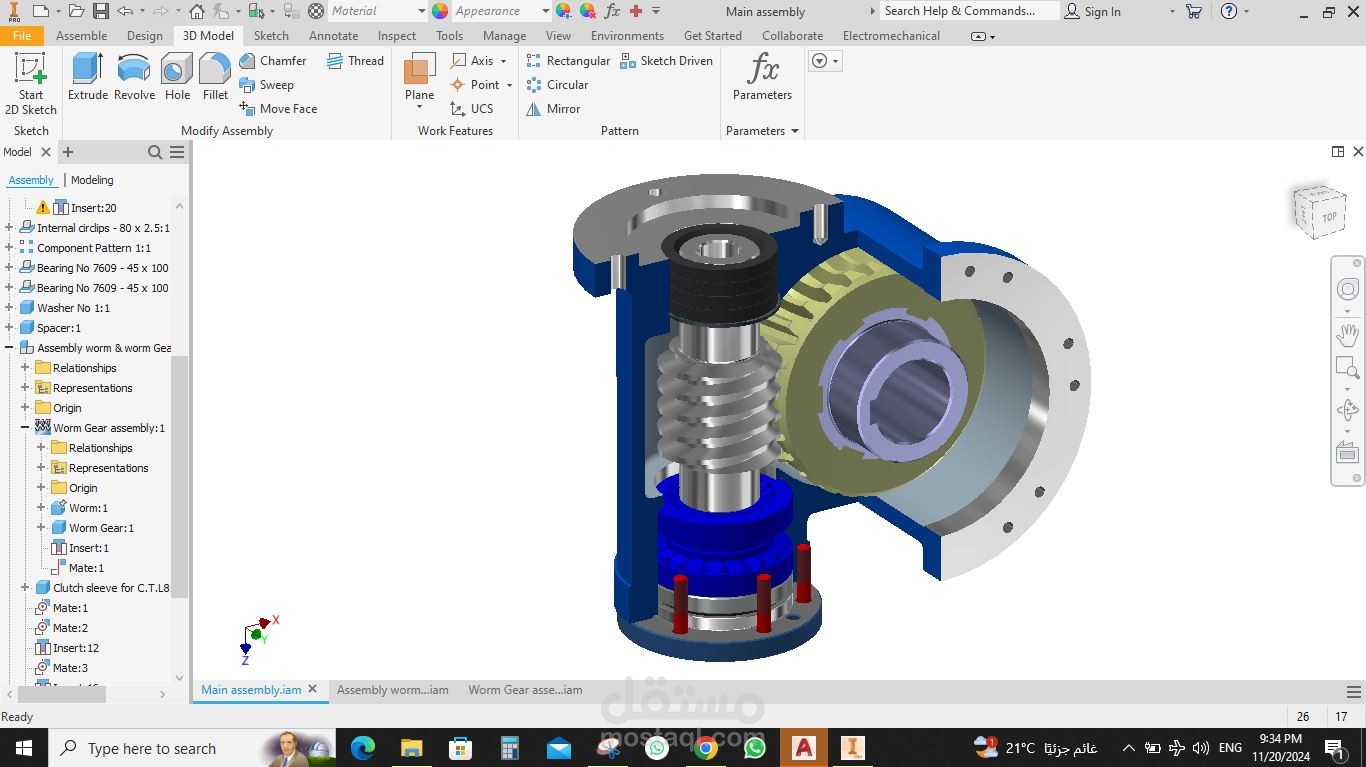Activate the Pan hand tool in navigation bar
The height and width of the screenshot is (767, 1366).
pos(1347,333)
